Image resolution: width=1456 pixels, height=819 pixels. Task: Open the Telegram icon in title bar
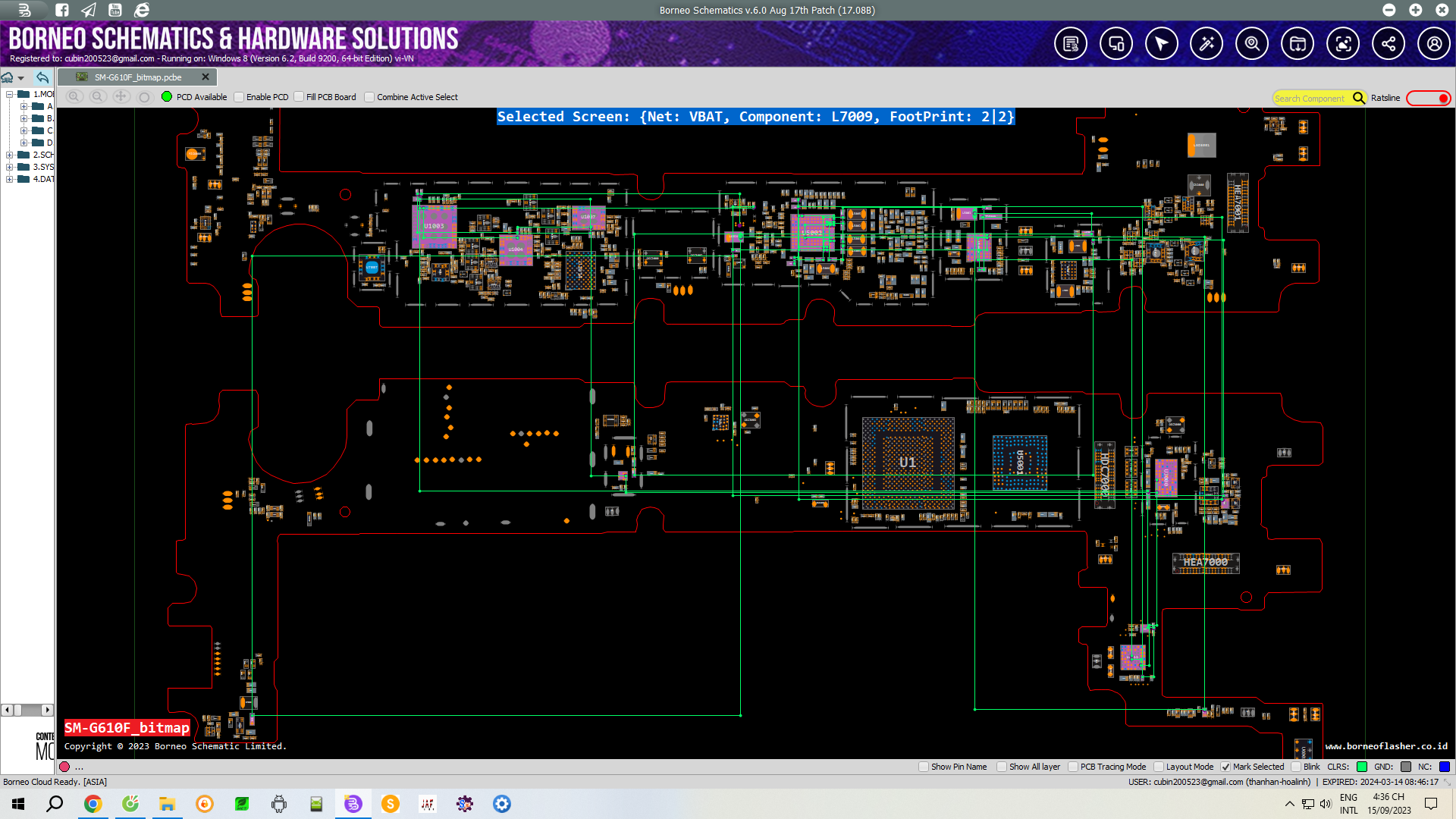point(89,10)
